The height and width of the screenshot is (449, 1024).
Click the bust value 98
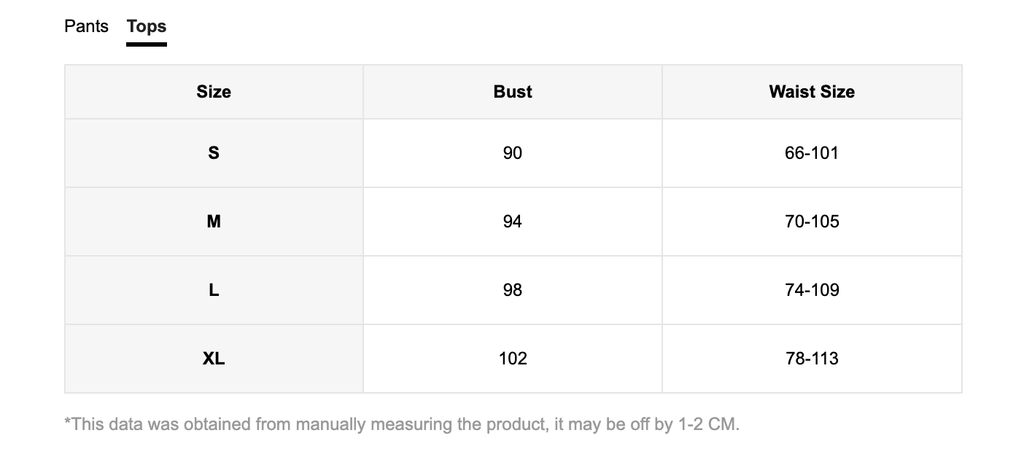(x=512, y=290)
